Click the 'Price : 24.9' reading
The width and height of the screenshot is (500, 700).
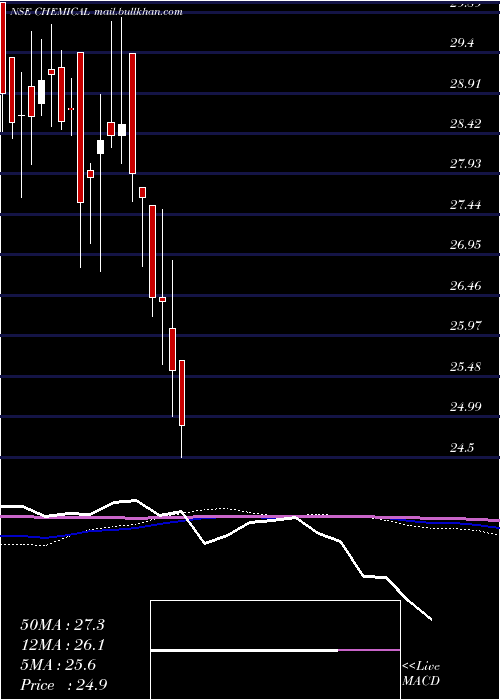(x=63, y=685)
